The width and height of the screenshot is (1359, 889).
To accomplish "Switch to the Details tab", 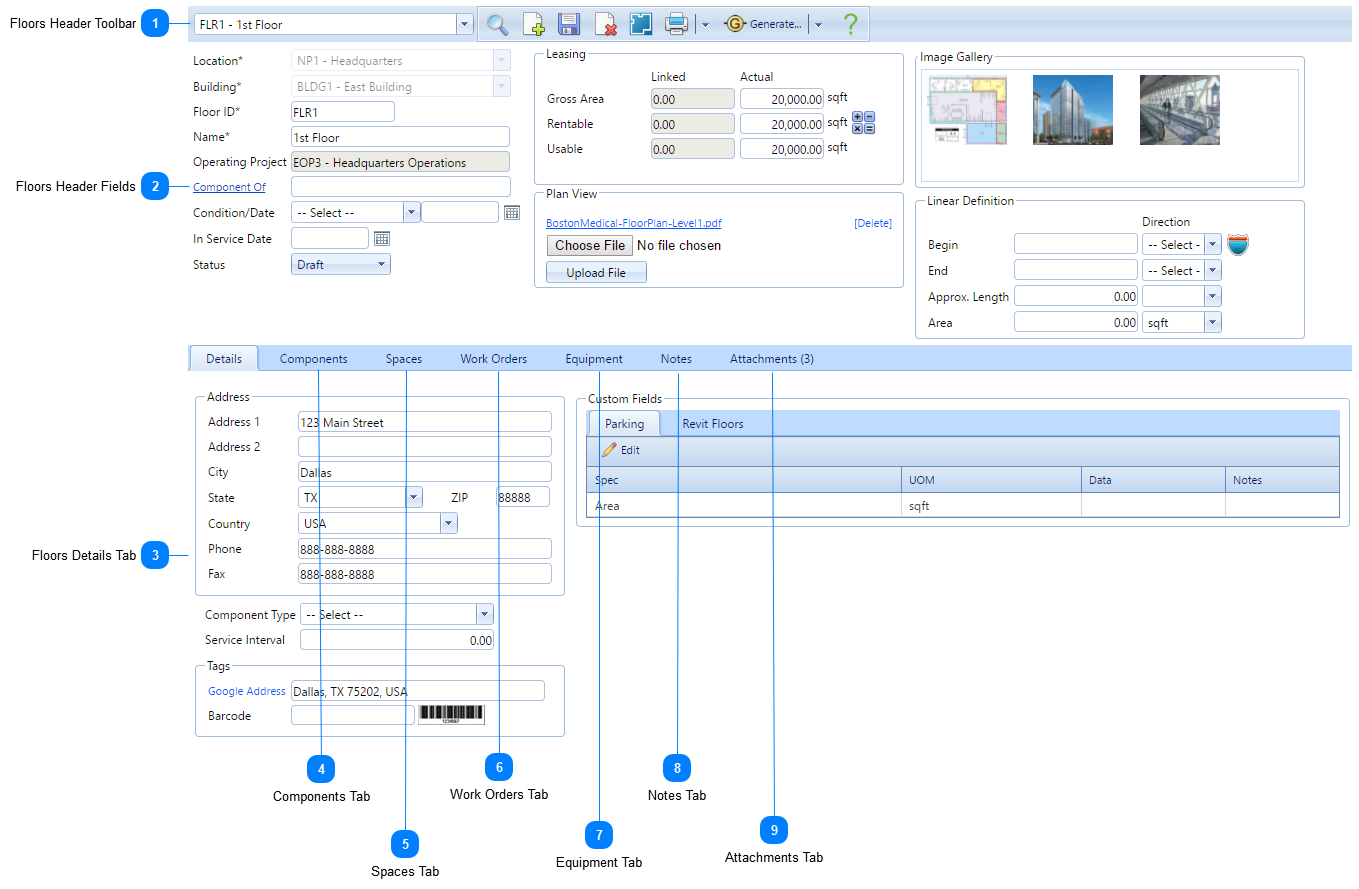I will [x=224, y=359].
